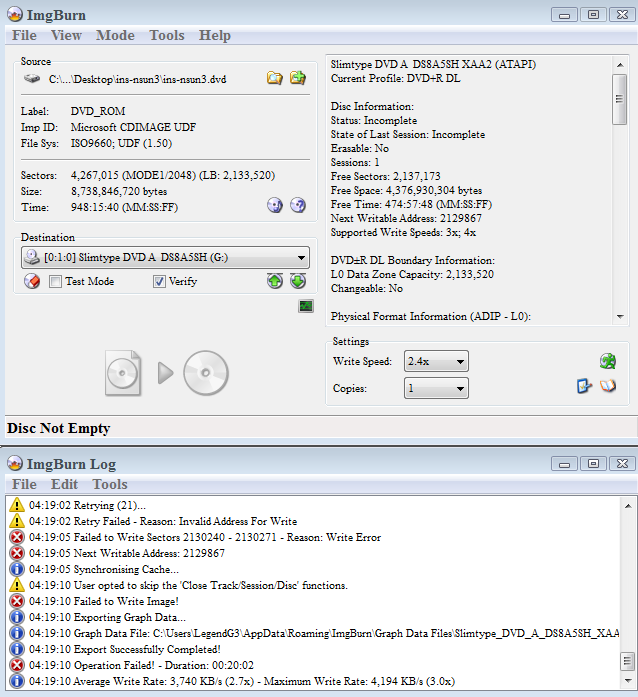Image resolution: width=638 pixels, height=697 pixels.
Task: Select the 'User opted to skip' log entry
Action: pyautogui.click(x=314, y=585)
